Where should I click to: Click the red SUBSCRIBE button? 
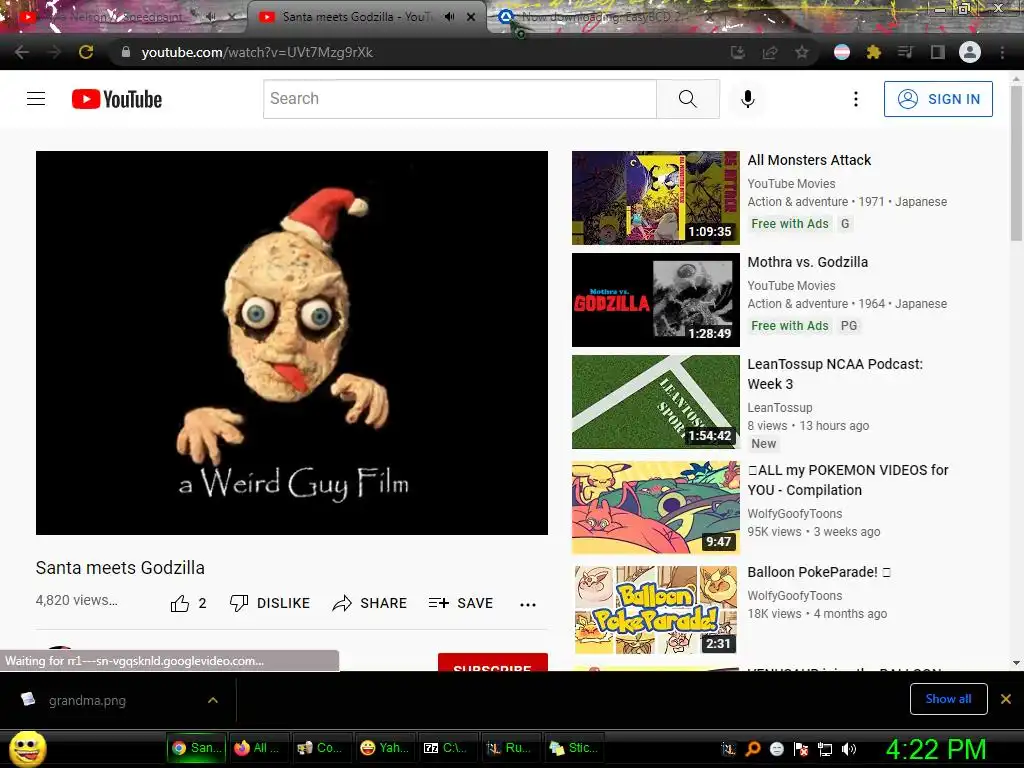tap(492, 662)
